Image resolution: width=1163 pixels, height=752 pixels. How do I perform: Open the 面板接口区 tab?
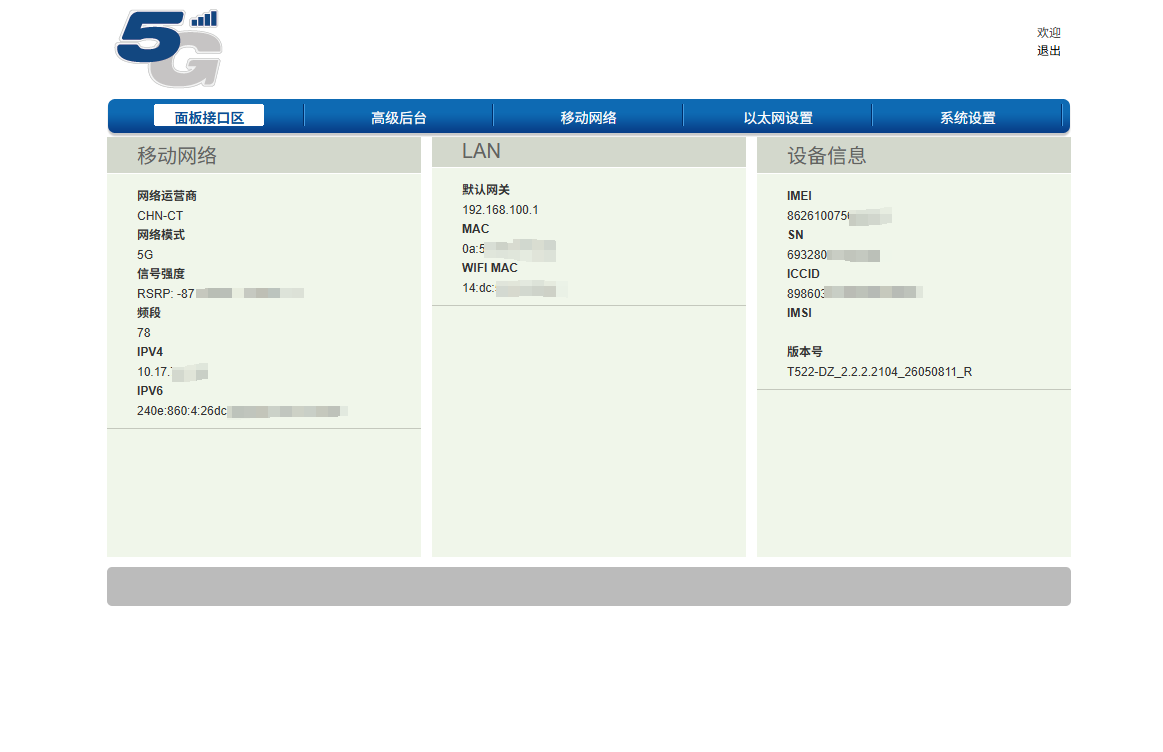[x=209, y=116]
